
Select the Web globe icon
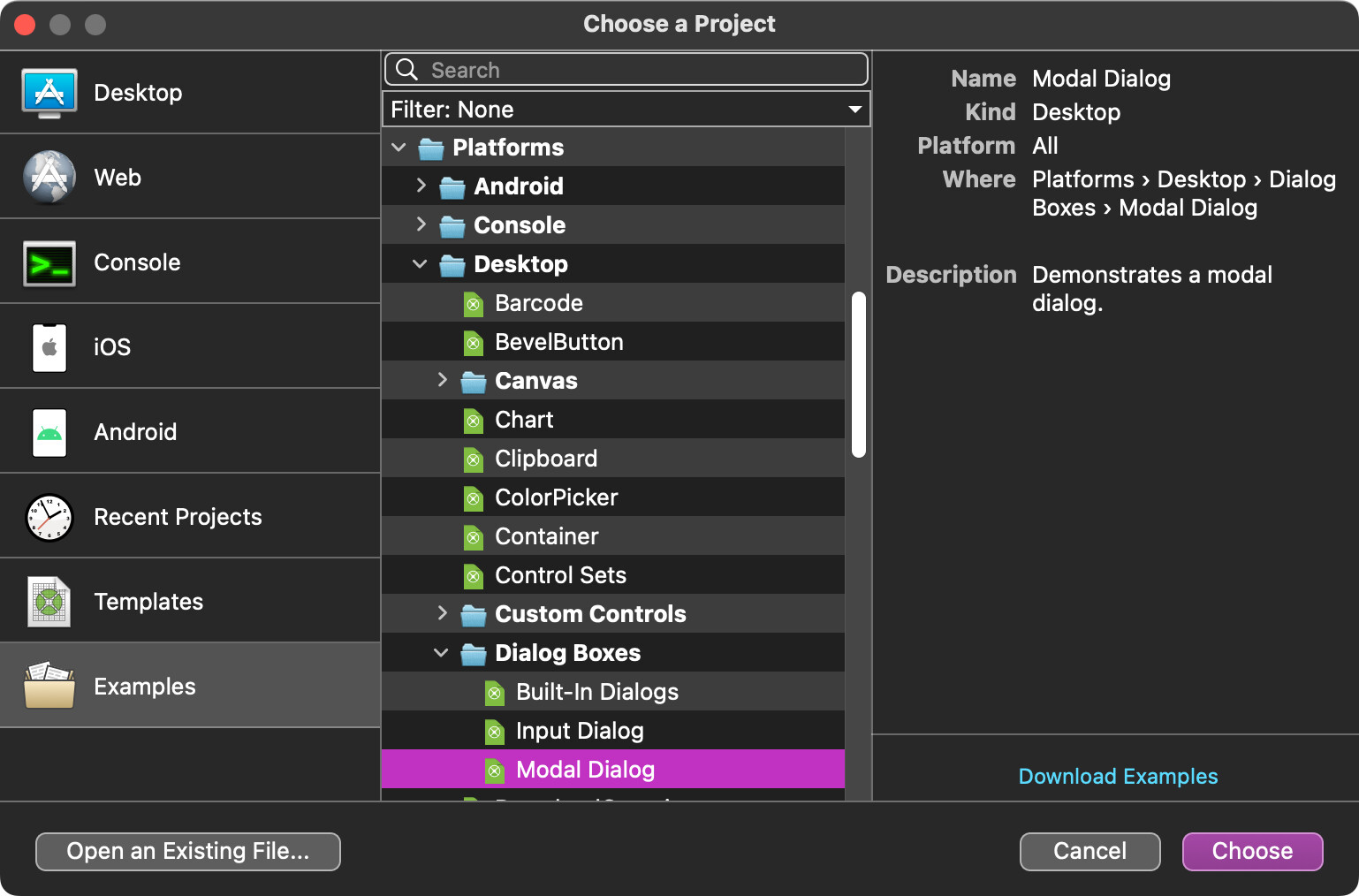coord(49,178)
